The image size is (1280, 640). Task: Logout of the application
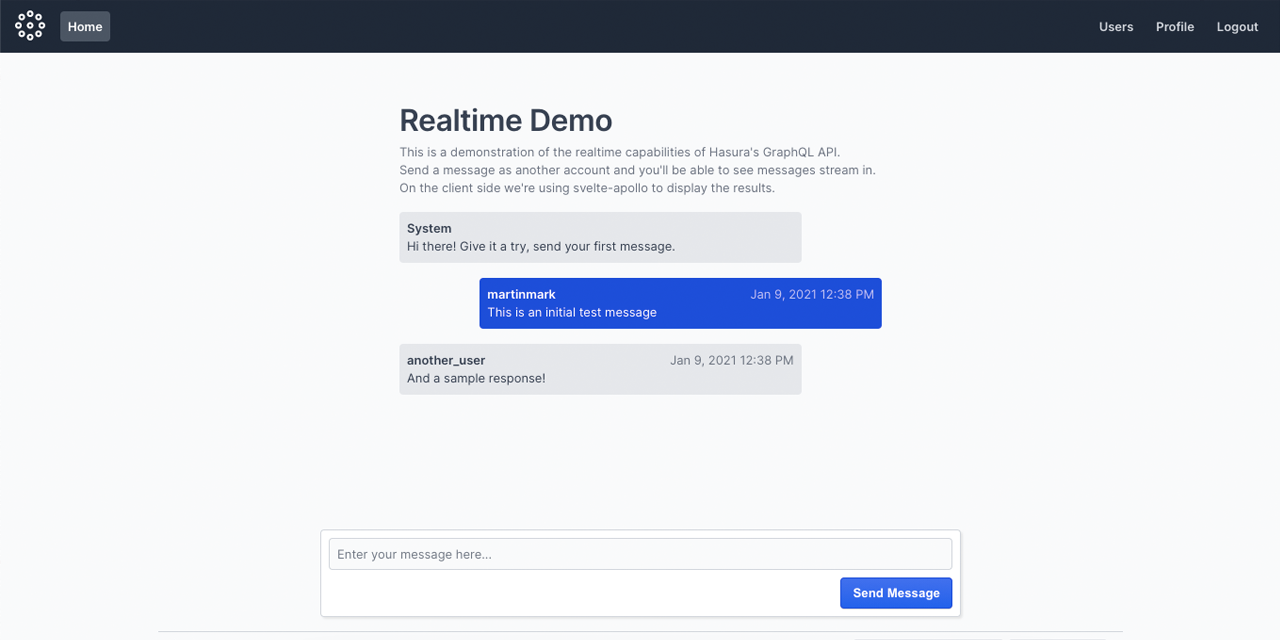1237,27
